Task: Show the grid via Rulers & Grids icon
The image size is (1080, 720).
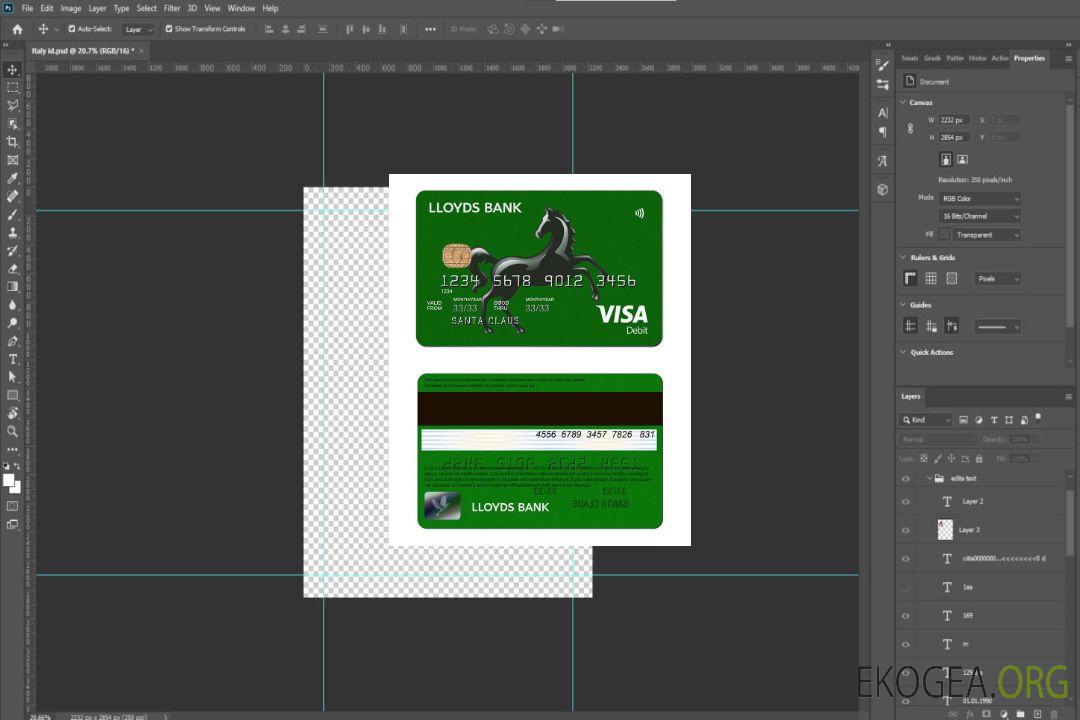Action: [931, 279]
